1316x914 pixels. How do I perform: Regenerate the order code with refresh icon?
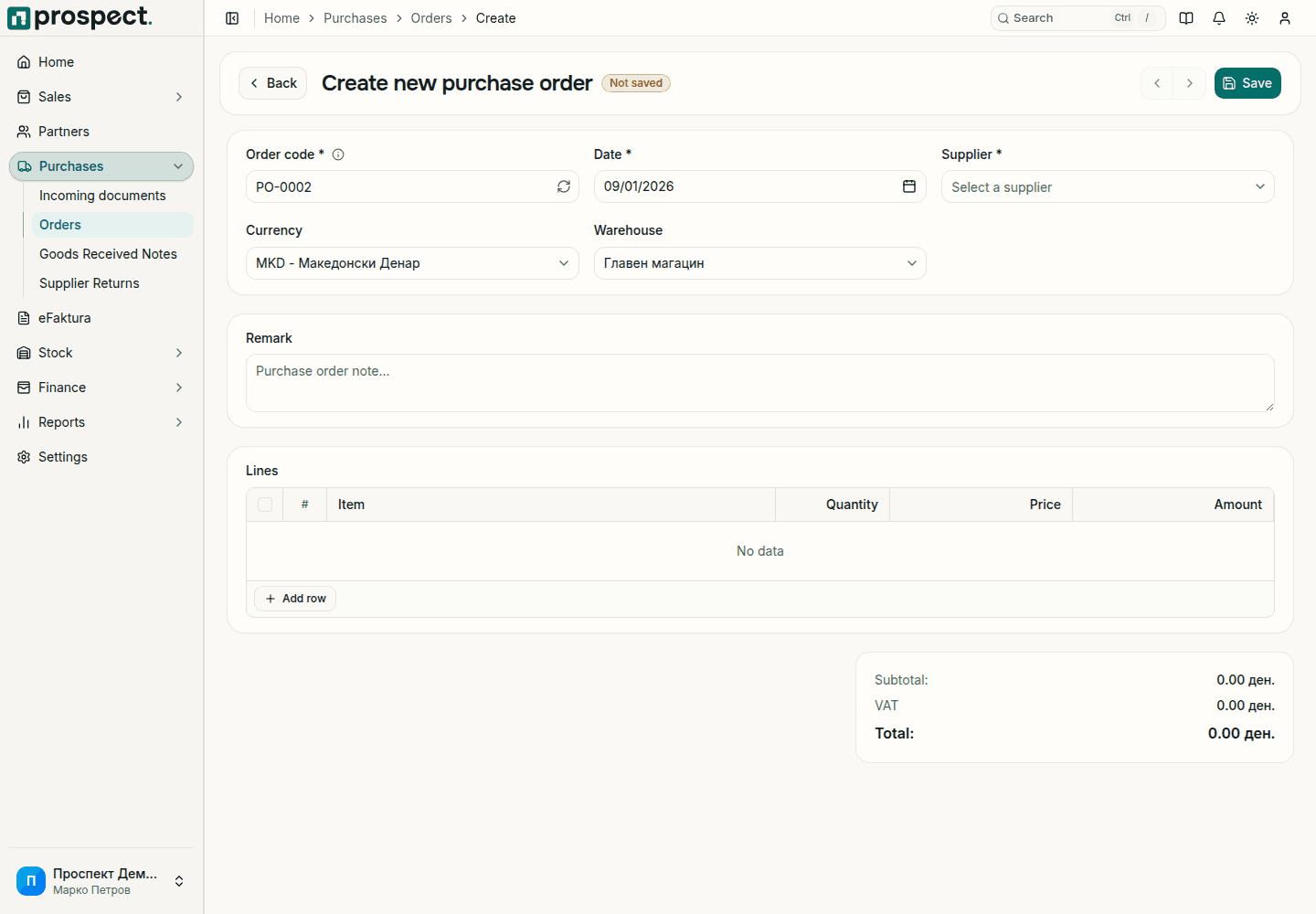click(x=564, y=186)
